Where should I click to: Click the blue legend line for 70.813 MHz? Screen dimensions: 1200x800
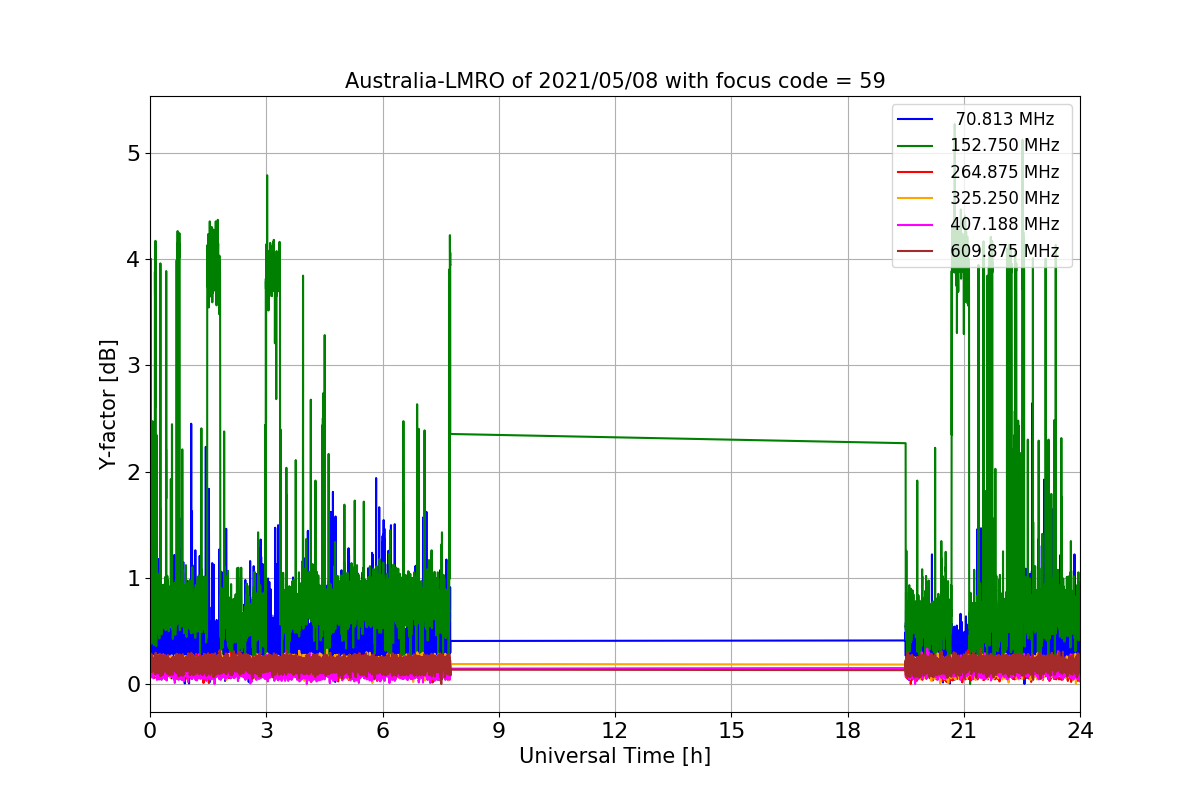(x=915, y=119)
